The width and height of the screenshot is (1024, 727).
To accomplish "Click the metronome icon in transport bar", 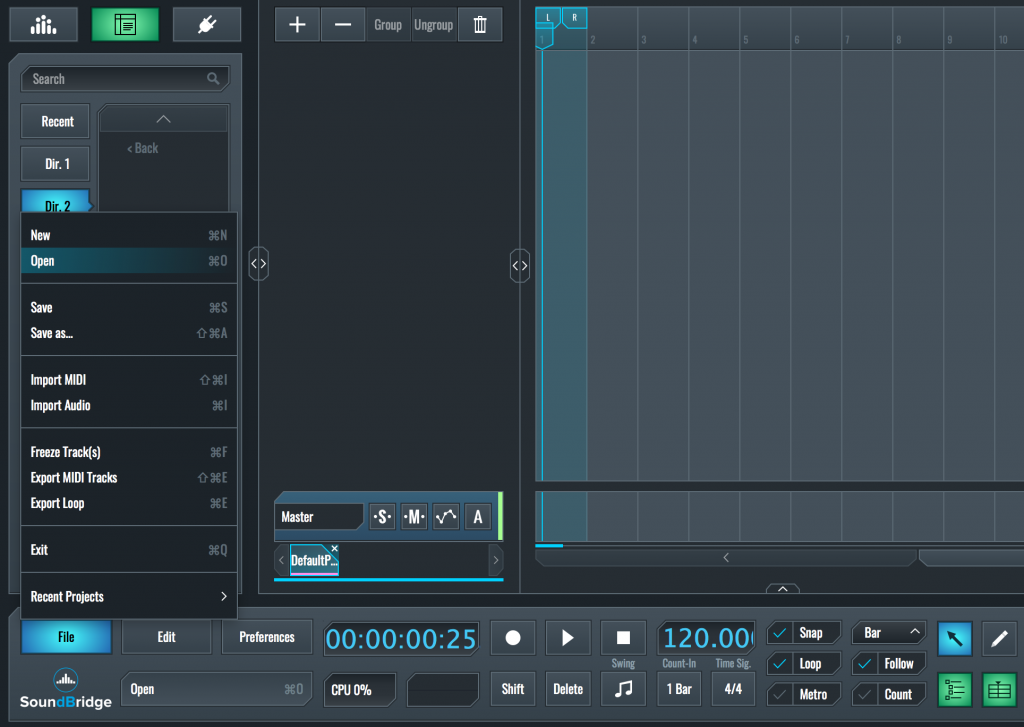I will pyautogui.click(x=623, y=689).
